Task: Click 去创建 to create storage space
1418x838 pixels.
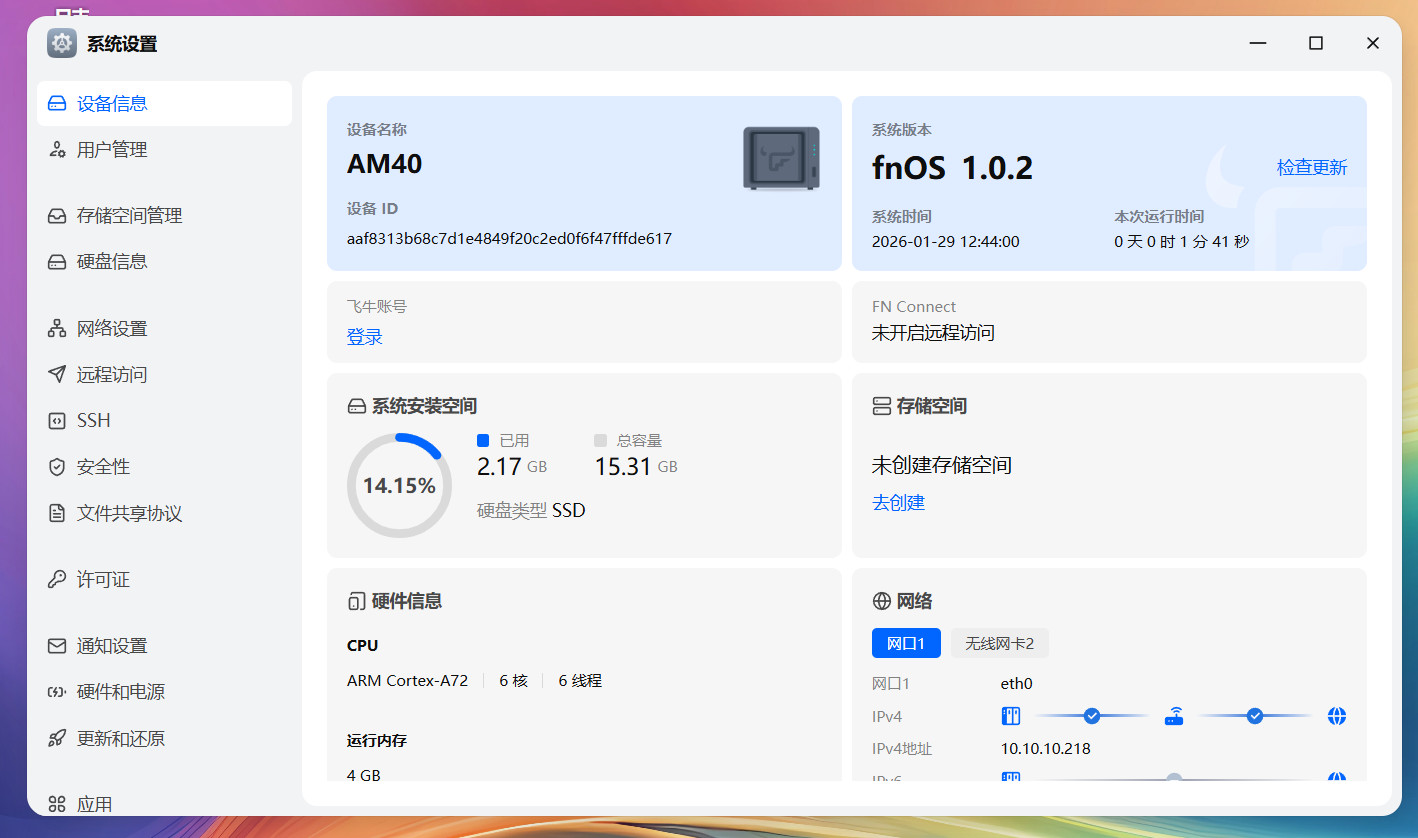Action: pos(898,503)
